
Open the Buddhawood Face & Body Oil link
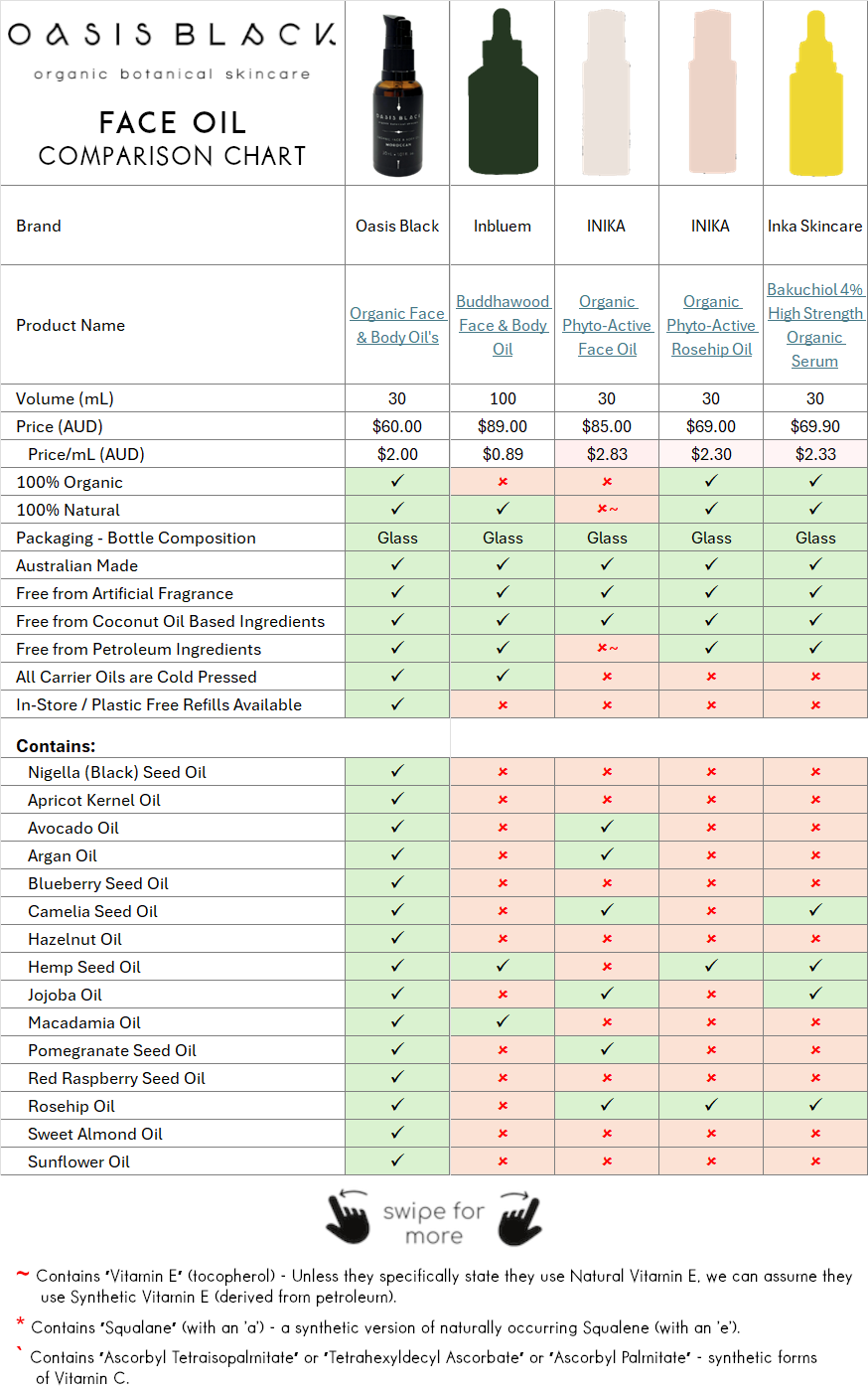click(503, 325)
